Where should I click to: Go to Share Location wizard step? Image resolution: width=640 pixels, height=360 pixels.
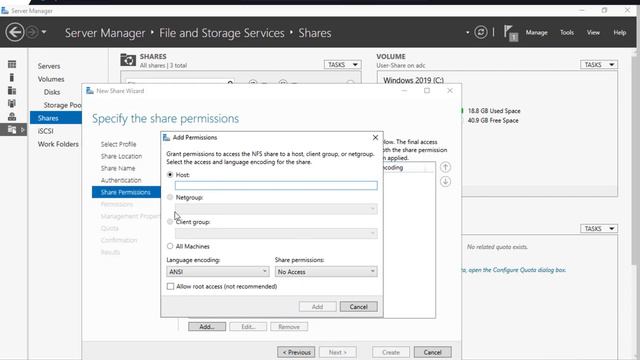tap(121, 156)
